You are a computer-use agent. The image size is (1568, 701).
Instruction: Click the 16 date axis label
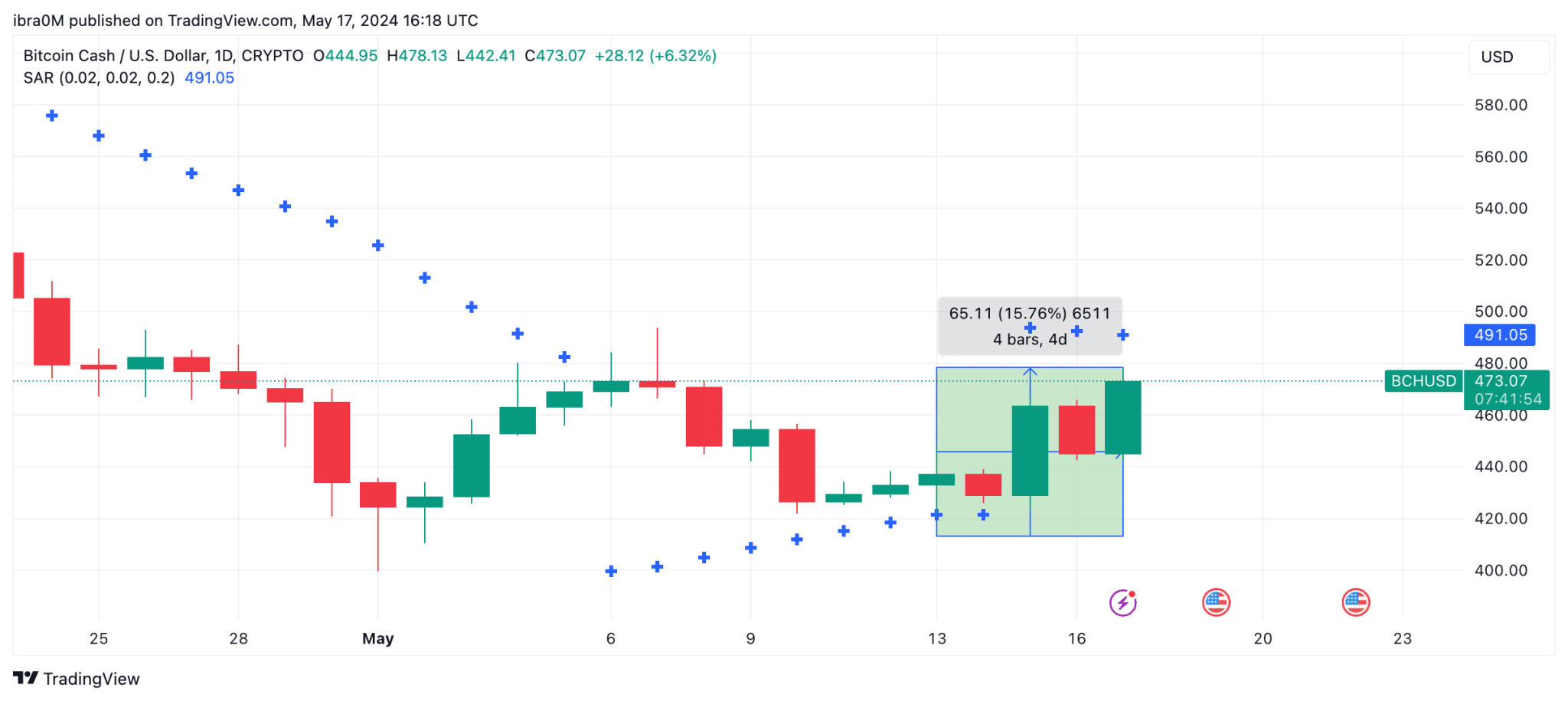pos(1077,638)
